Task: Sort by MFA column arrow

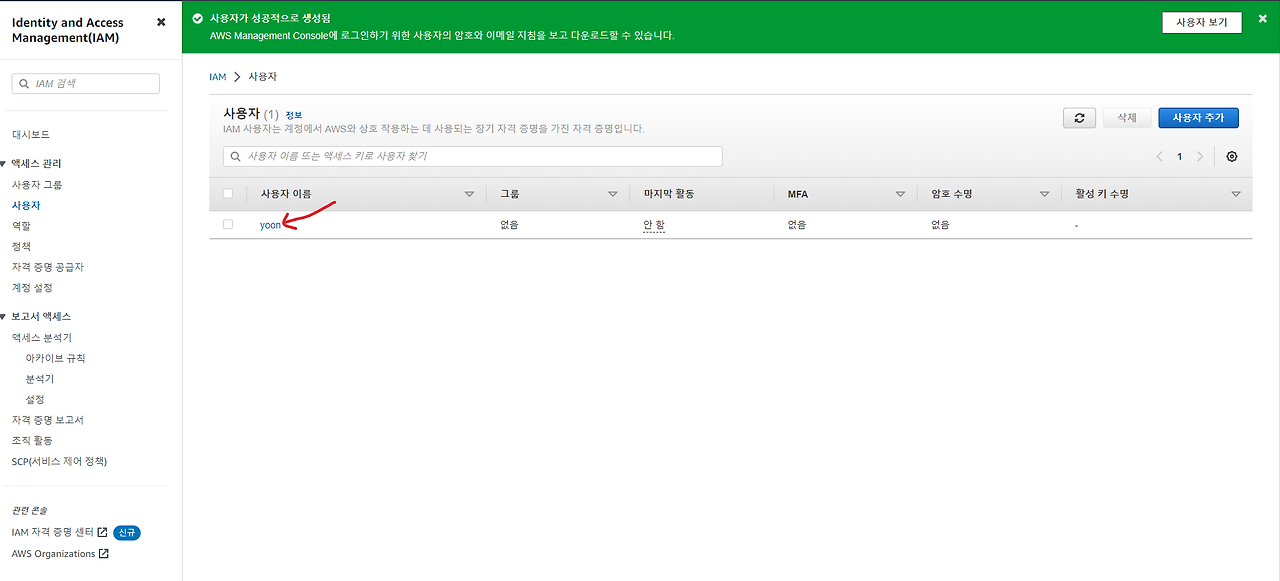Action: tap(900, 194)
